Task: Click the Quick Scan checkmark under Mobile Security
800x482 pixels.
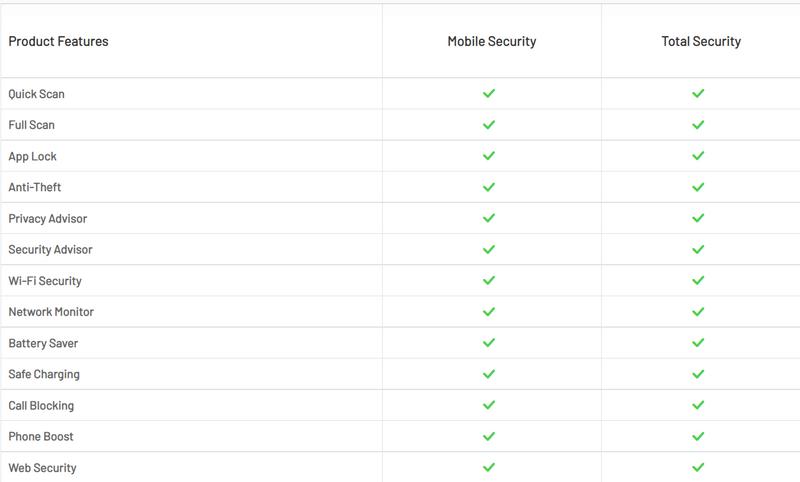Action: (489, 94)
